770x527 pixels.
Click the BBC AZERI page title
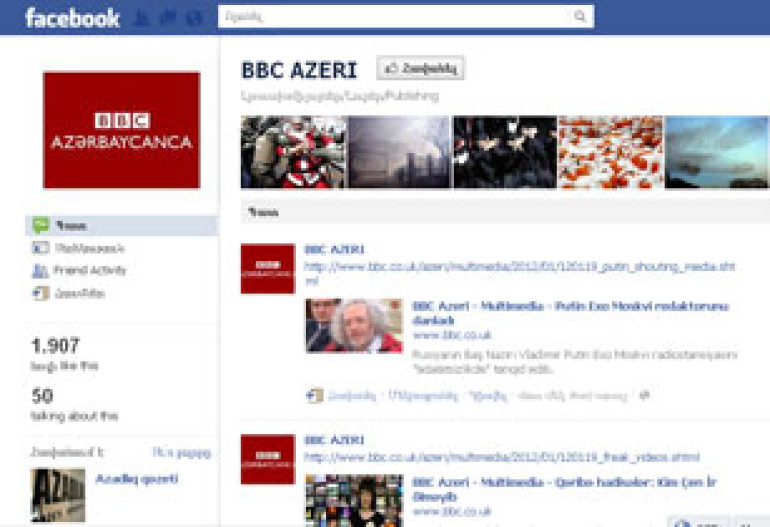pos(299,70)
